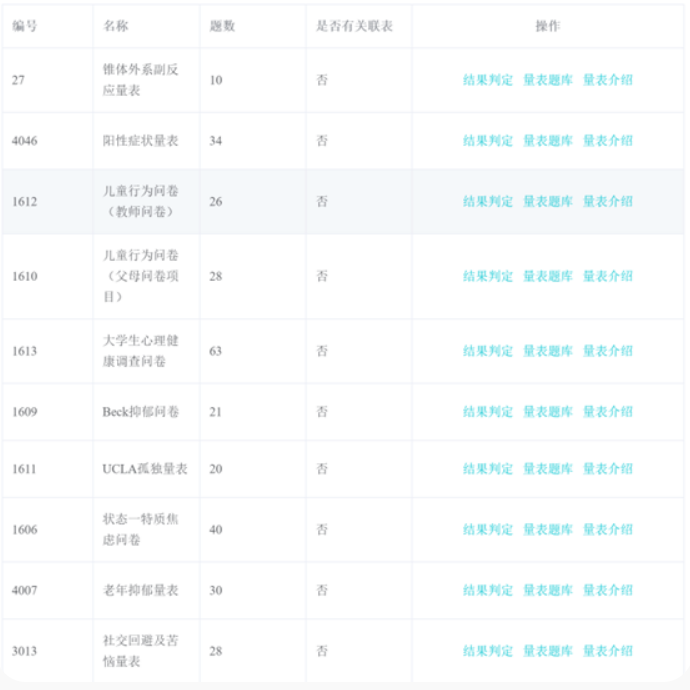Open 结果判定 for 锥体外系副反应量表
This screenshot has width=690, height=690.
pos(487,80)
